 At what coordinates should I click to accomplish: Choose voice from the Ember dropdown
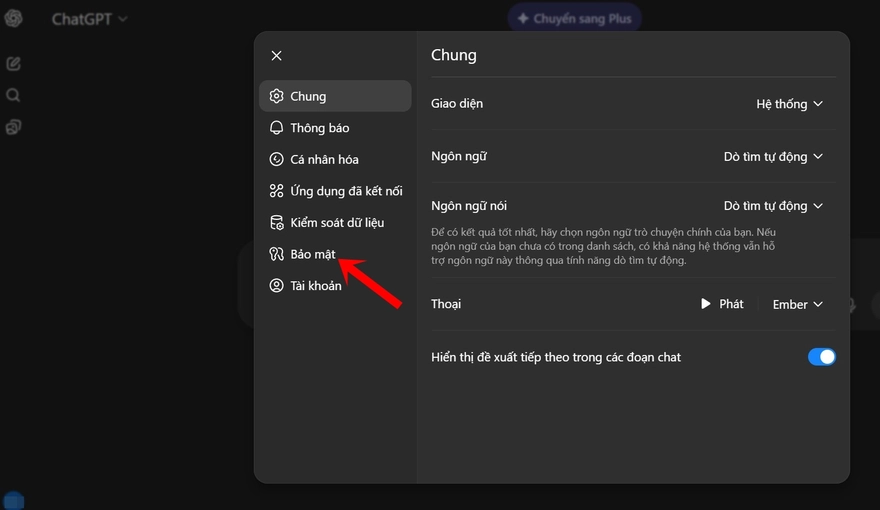click(x=797, y=304)
